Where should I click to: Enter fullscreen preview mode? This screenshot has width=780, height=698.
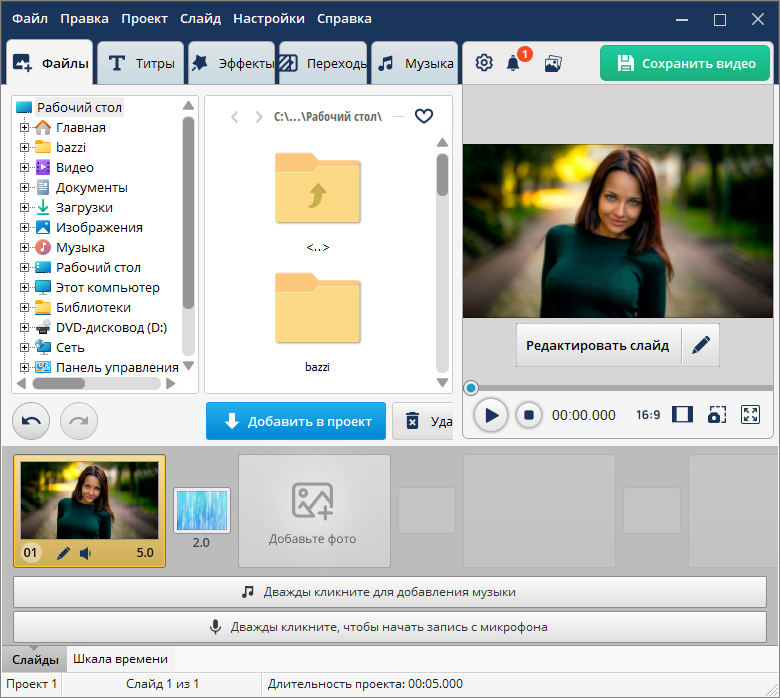click(x=751, y=414)
